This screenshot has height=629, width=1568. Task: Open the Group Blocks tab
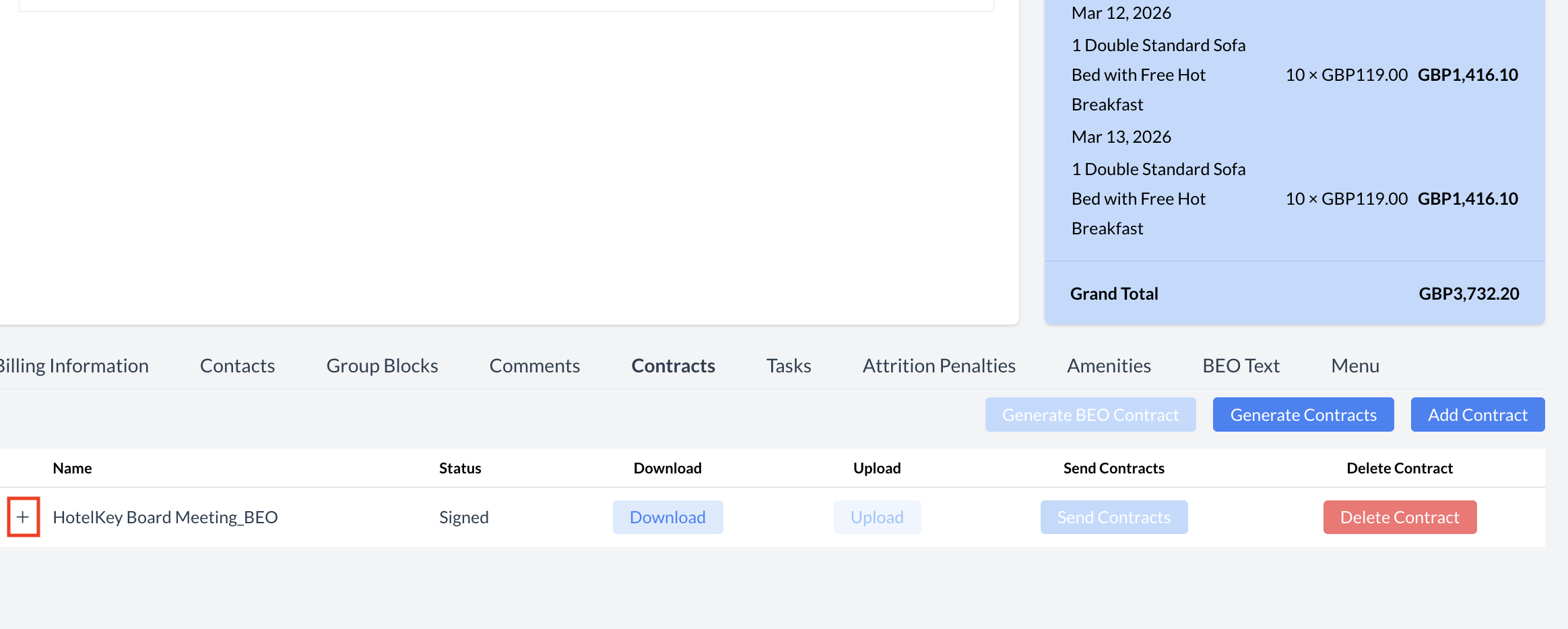pos(382,366)
